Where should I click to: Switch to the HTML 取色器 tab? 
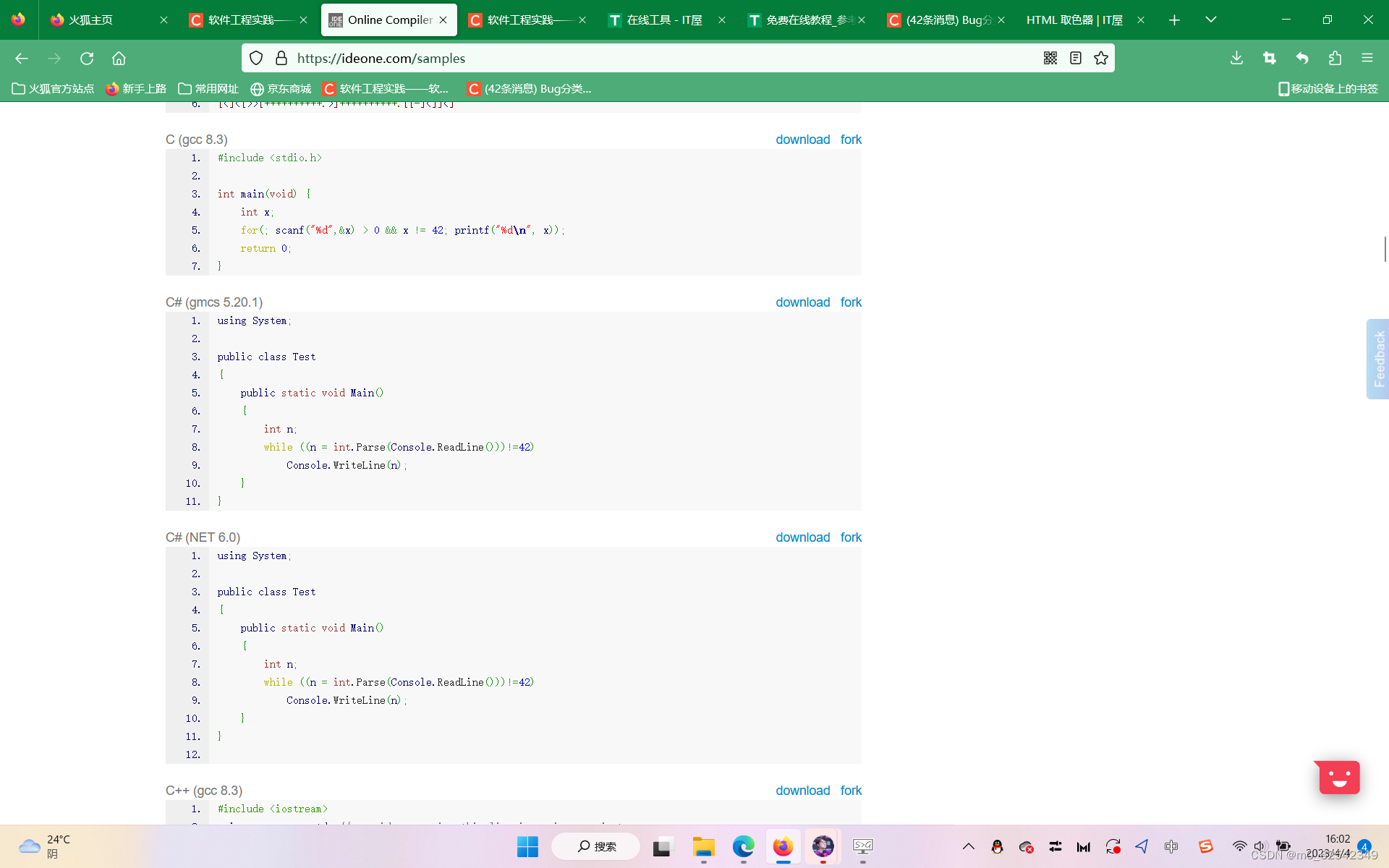tap(1074, 20)
